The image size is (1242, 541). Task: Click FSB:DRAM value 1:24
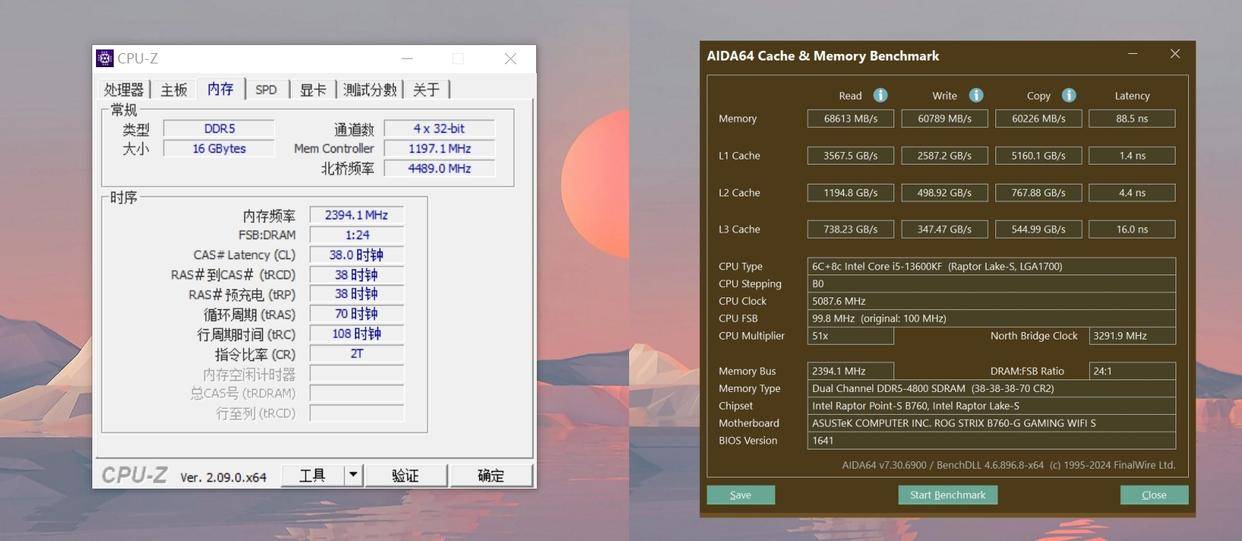(x=356, y=235)
